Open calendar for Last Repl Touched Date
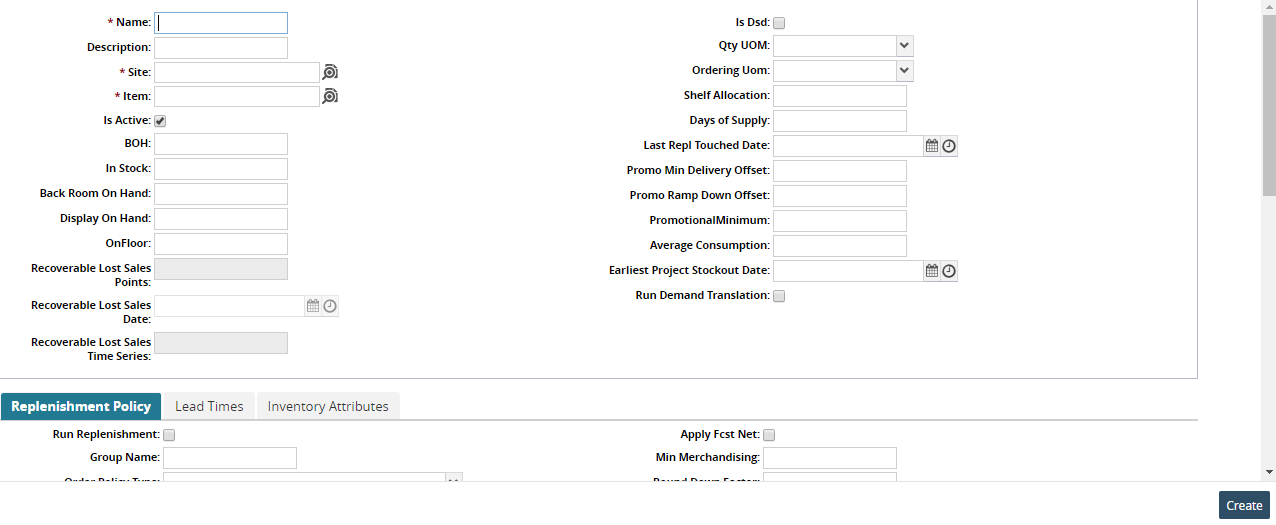Screen dimensions: 1276x525 click(932, 146)
